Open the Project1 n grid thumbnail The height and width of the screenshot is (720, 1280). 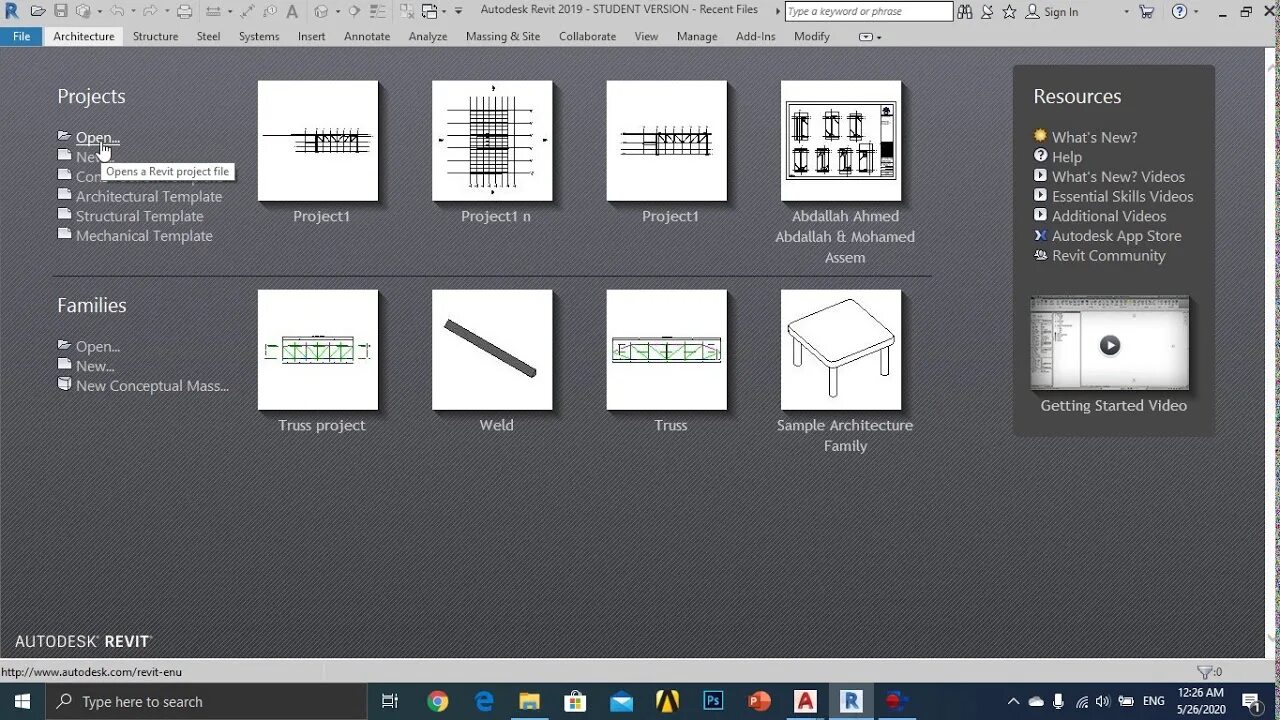pyautogui.click(x=492, y=141)
